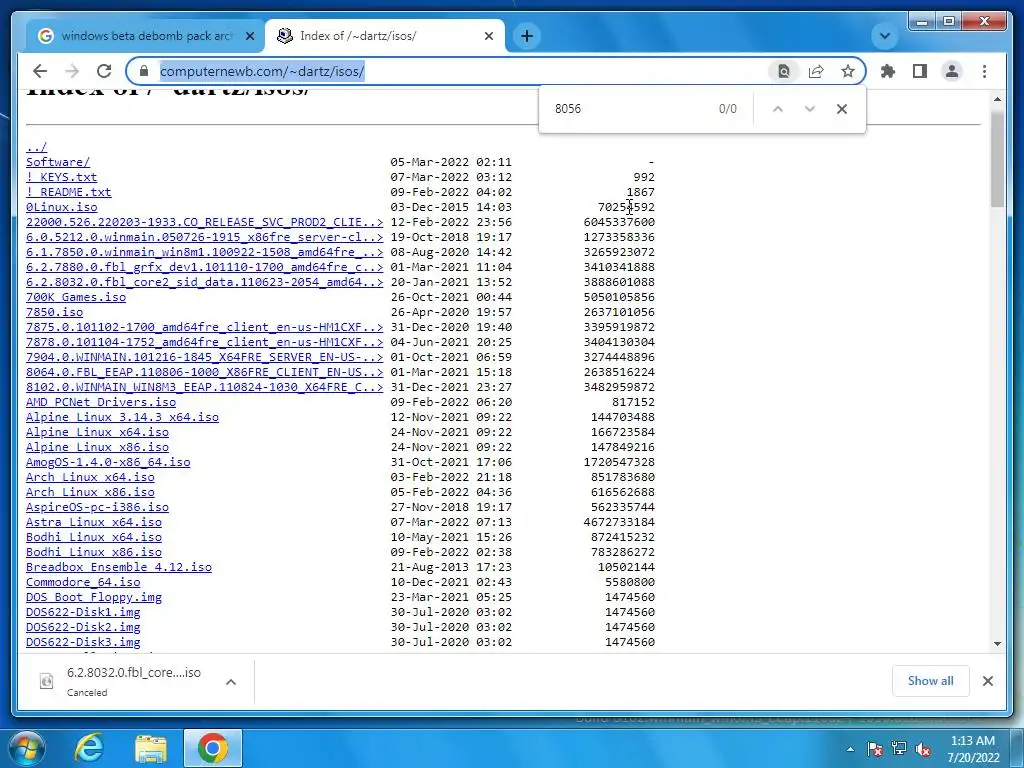1024x768 pixels.
Task: Click 8102.0.WINMAIN_WIN8M3_EEAP link
Action: [204, 387]
